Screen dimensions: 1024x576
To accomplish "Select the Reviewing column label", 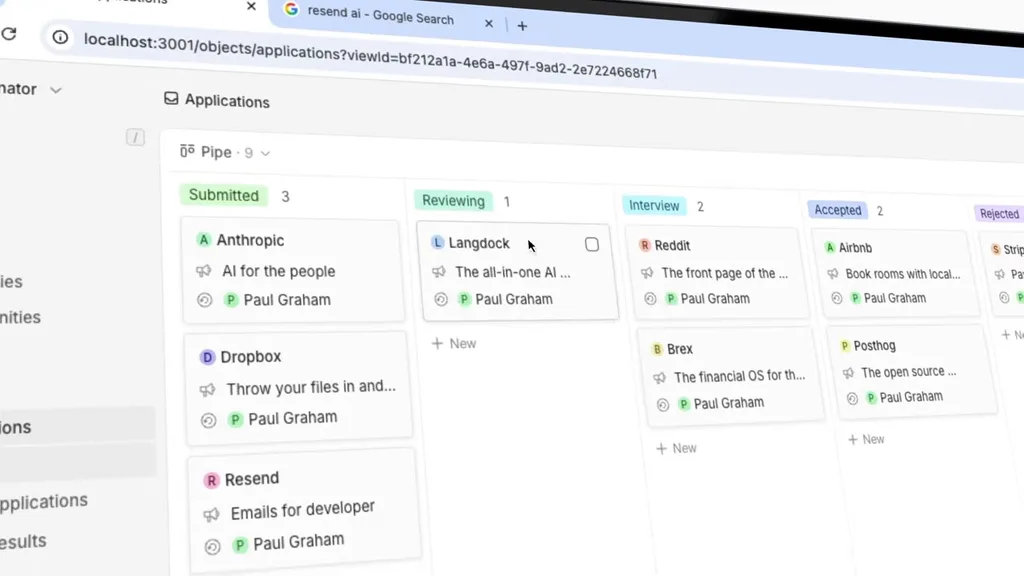I will pos(453,200).
